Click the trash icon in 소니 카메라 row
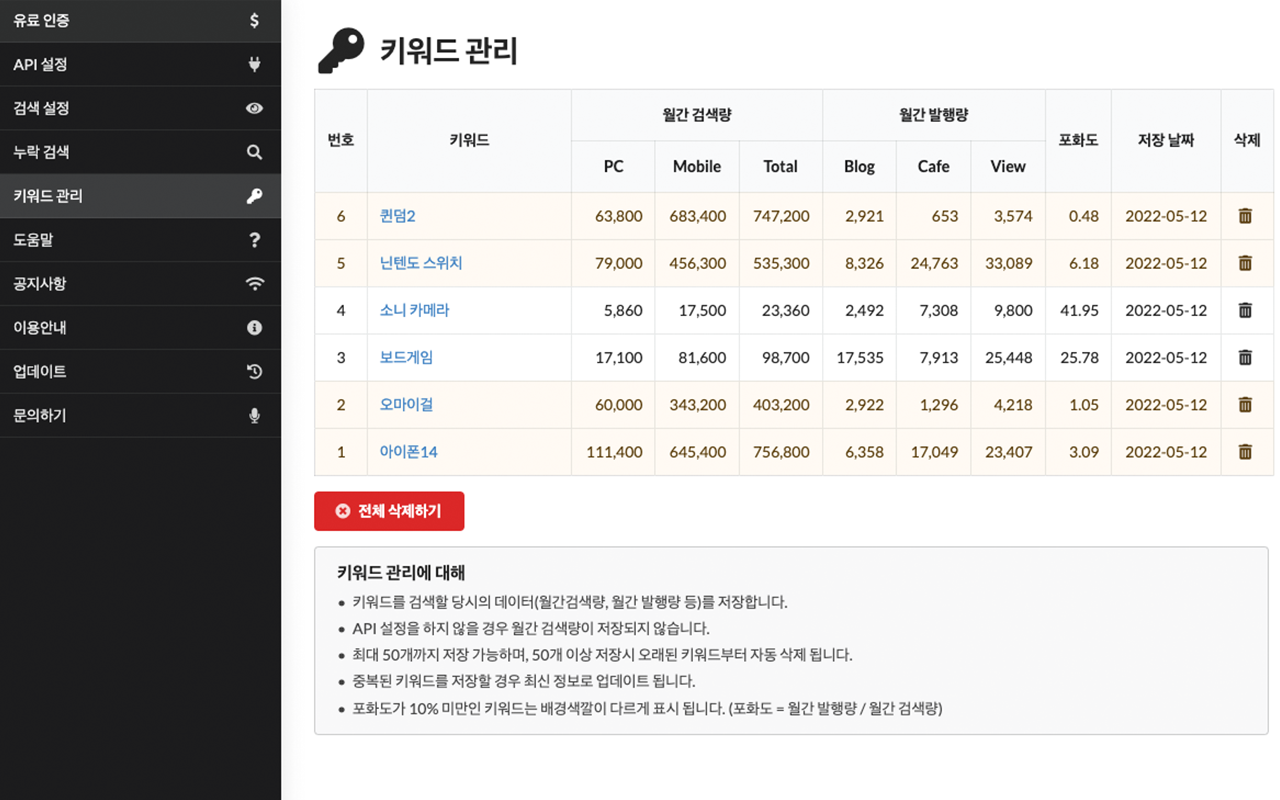Screen dimensions: 1280x800 (1245, 310)
